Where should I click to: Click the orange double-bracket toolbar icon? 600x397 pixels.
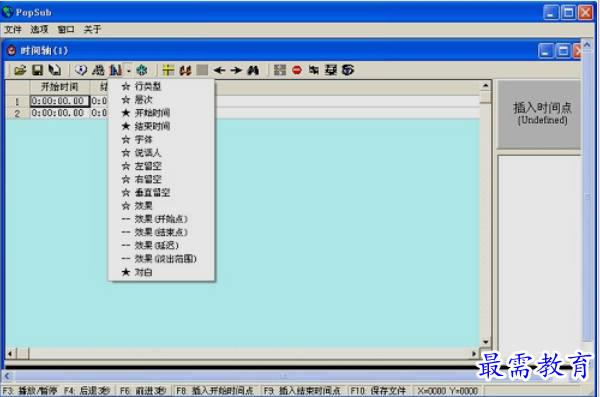pyautogui.click(x=186, y=70)
